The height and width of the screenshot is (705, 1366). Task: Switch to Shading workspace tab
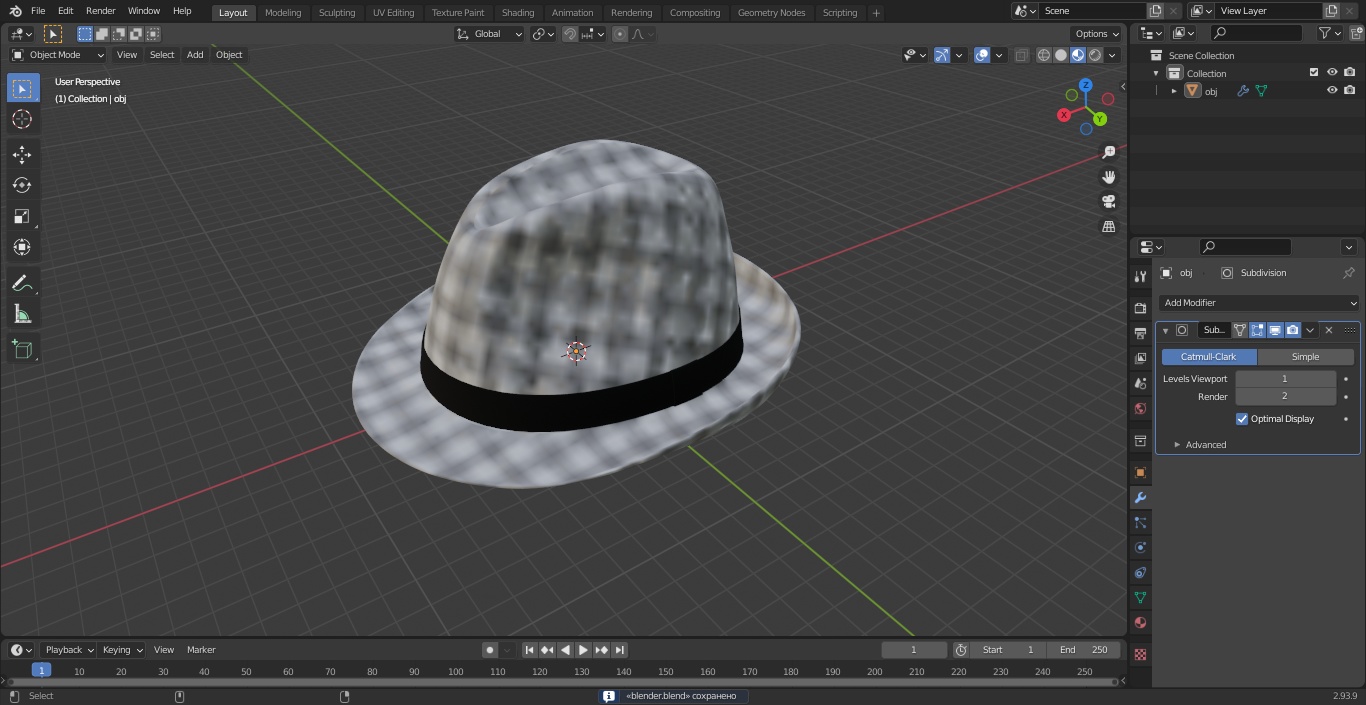(518, 13)
